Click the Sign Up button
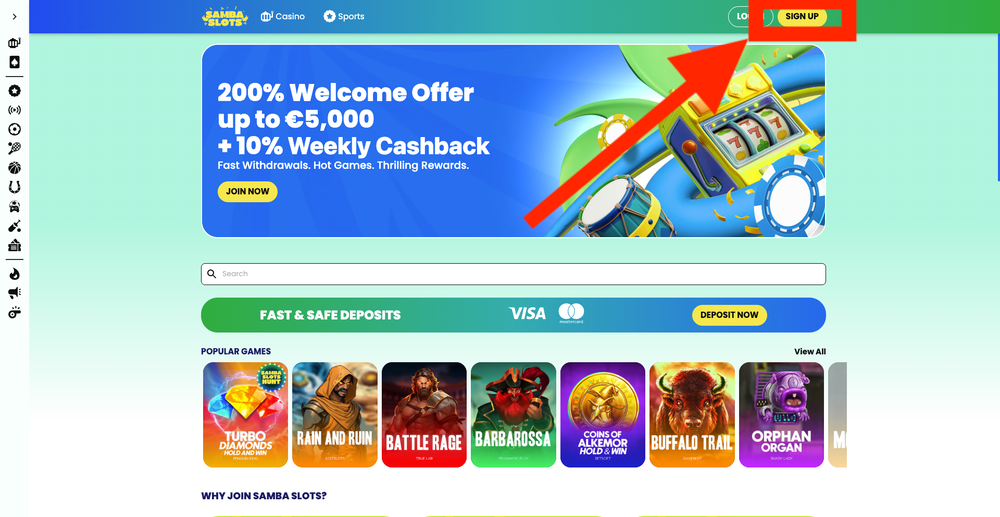Screen dimensions: 1000x517 click(802, 17)
